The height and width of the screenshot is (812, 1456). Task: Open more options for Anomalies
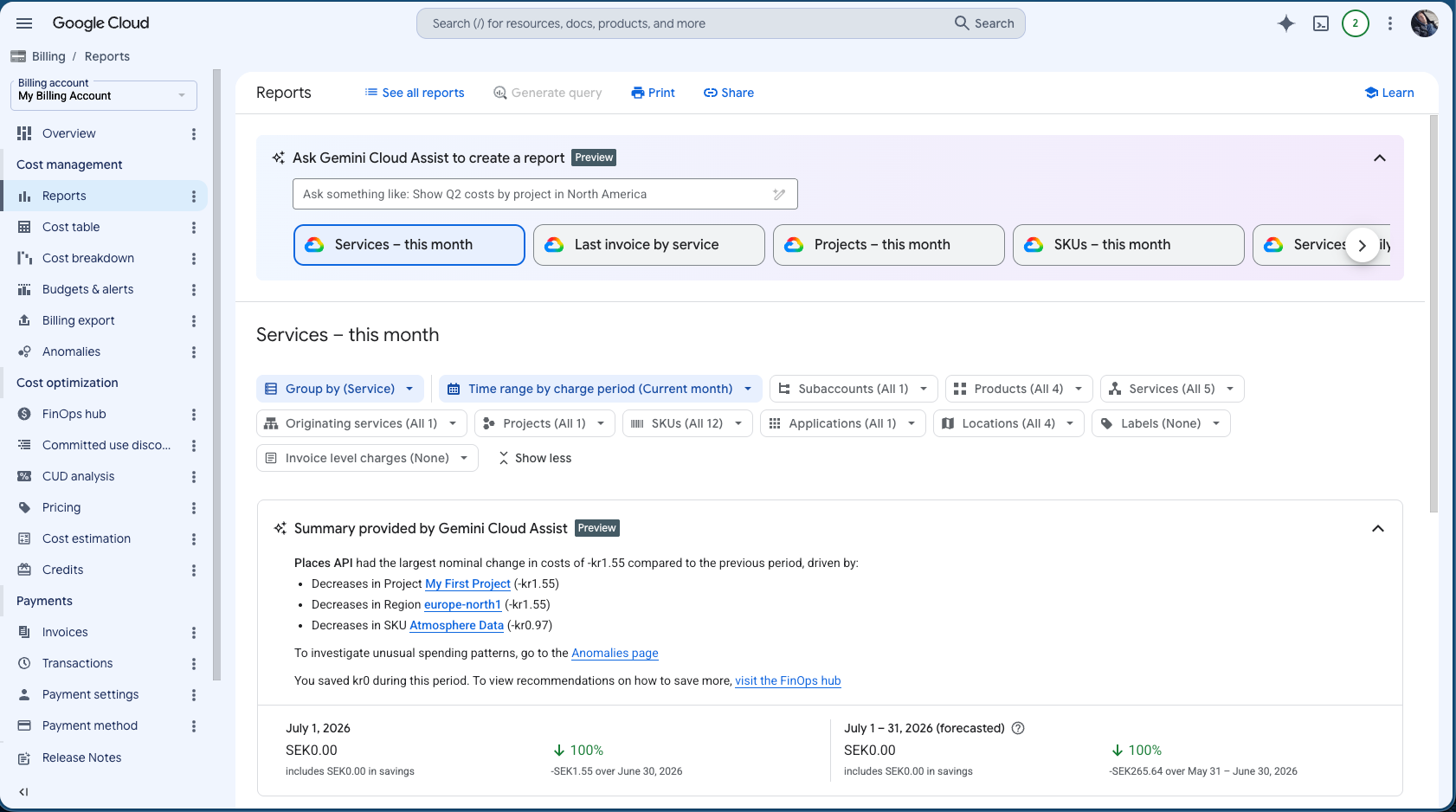tap(194, 352)
